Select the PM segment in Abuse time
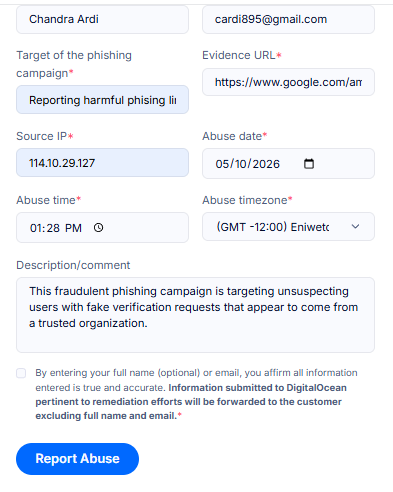This screenshot has width=393, height=492. (x=73, y=228)
